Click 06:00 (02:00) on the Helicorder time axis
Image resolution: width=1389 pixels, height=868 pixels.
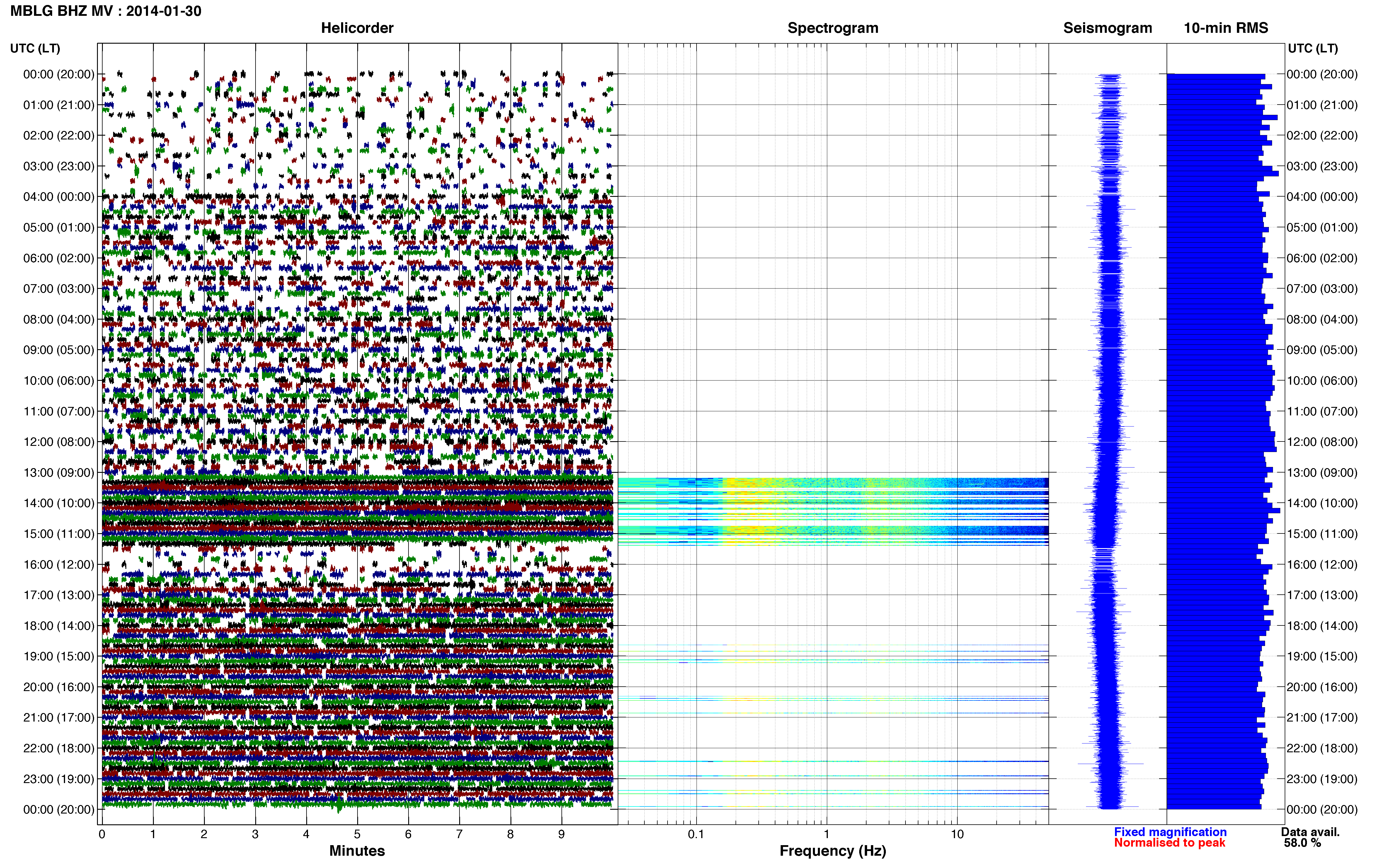click(59, 258)
